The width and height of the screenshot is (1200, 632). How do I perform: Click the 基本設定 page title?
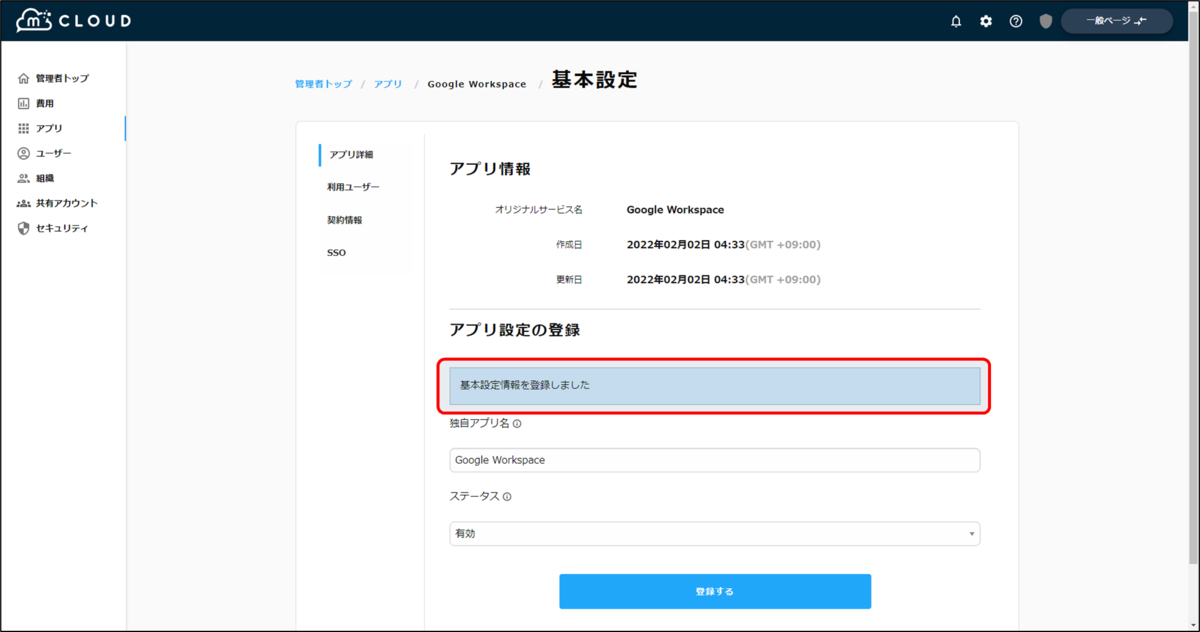(595, 80)
